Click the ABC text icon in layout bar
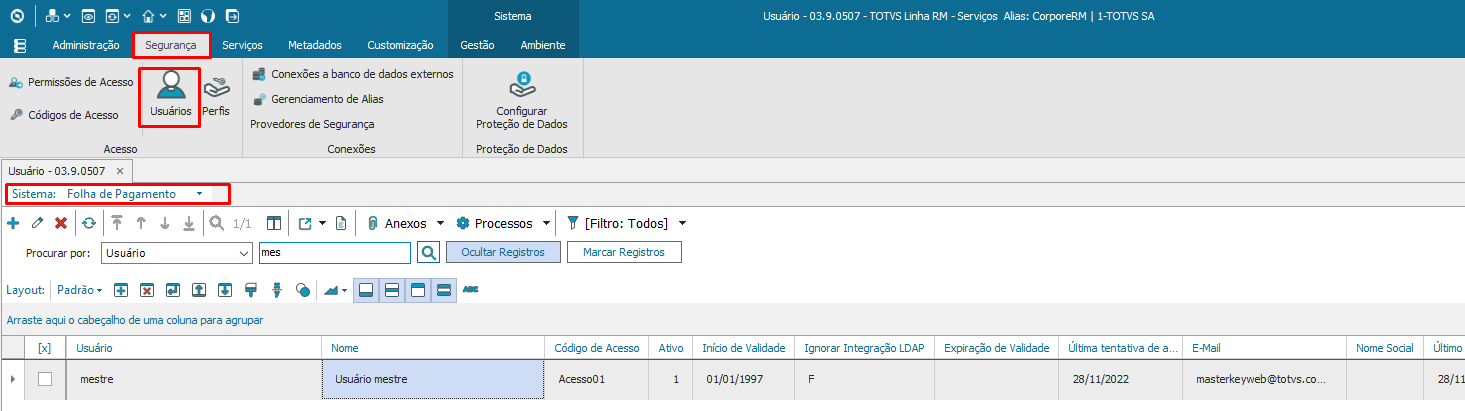The image size is (1465, 411). [471, 290]
